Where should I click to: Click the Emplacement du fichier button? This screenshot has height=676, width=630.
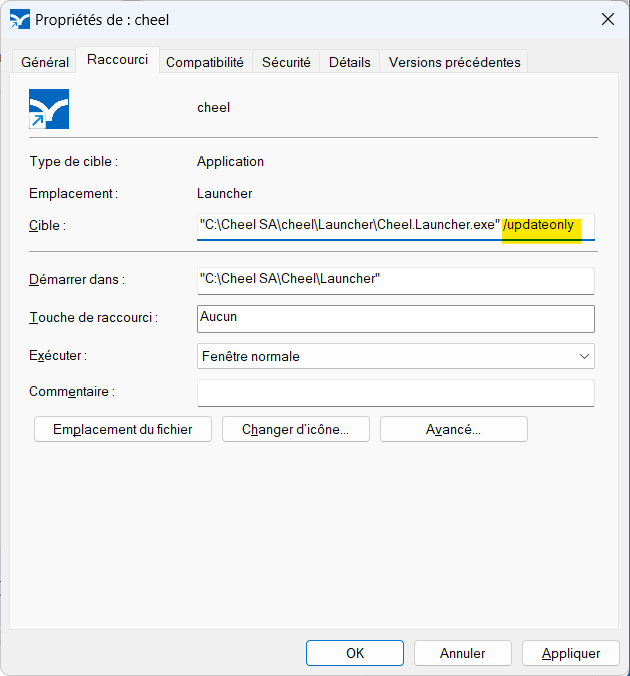[x=123, y=429]
